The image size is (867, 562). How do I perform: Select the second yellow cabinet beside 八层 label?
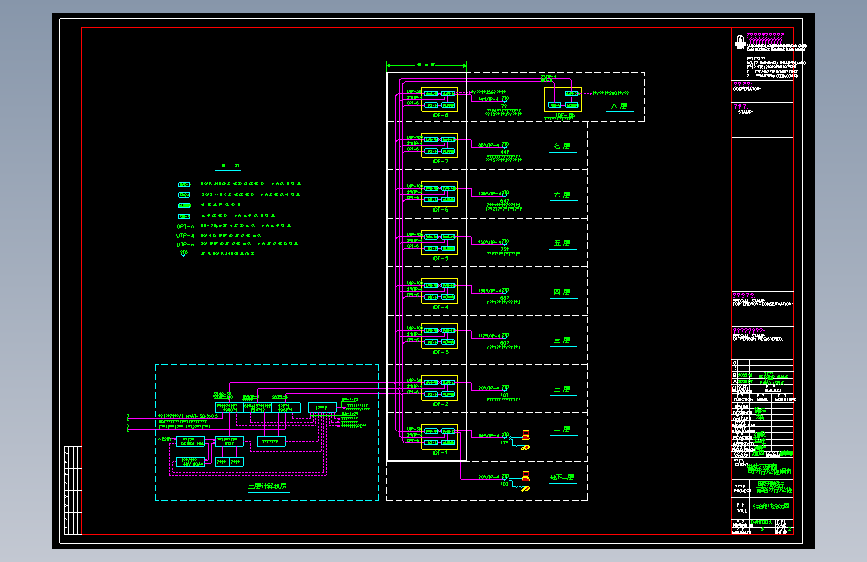click(563, 100)
